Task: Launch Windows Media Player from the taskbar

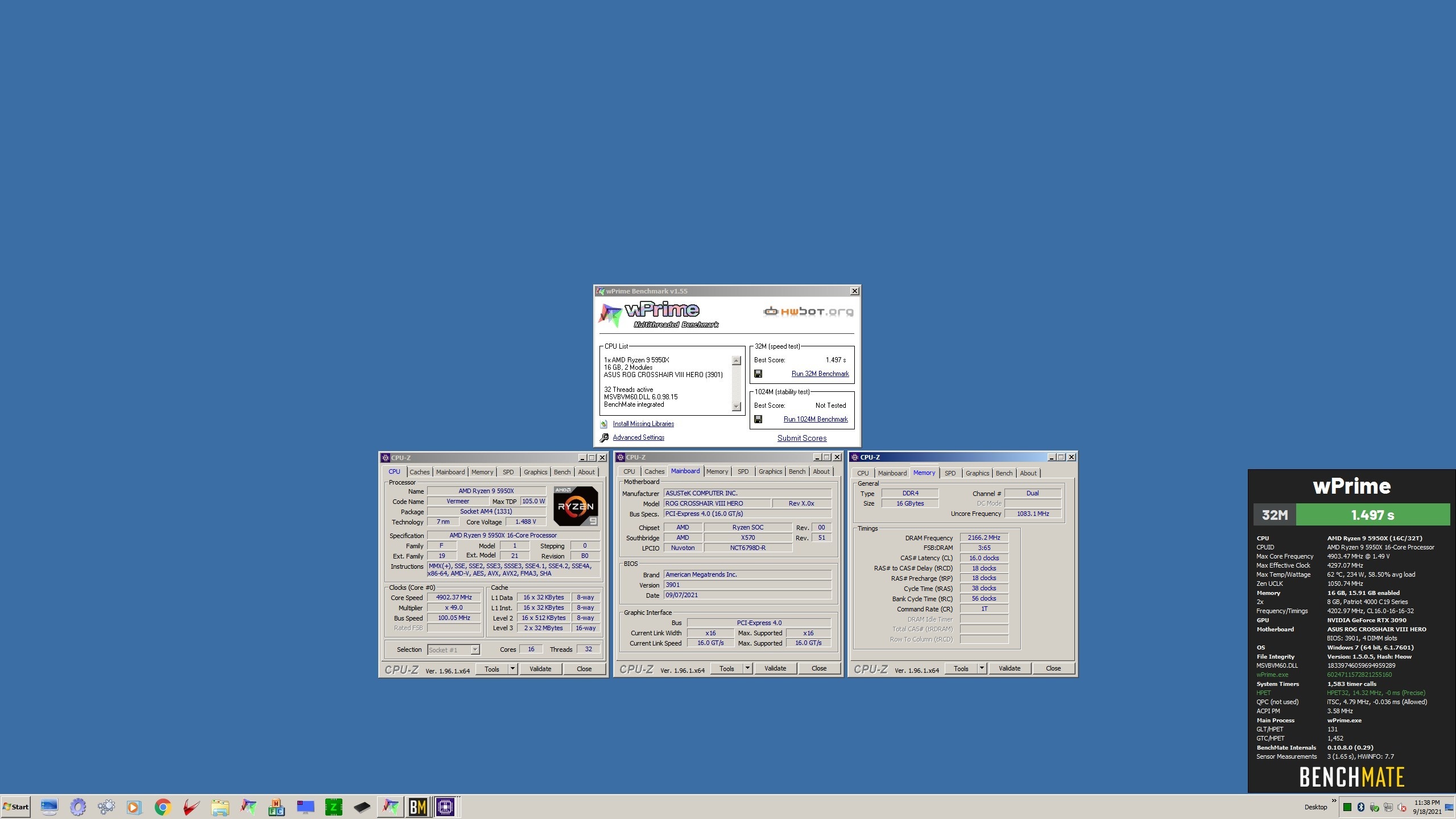Action: 134,806
